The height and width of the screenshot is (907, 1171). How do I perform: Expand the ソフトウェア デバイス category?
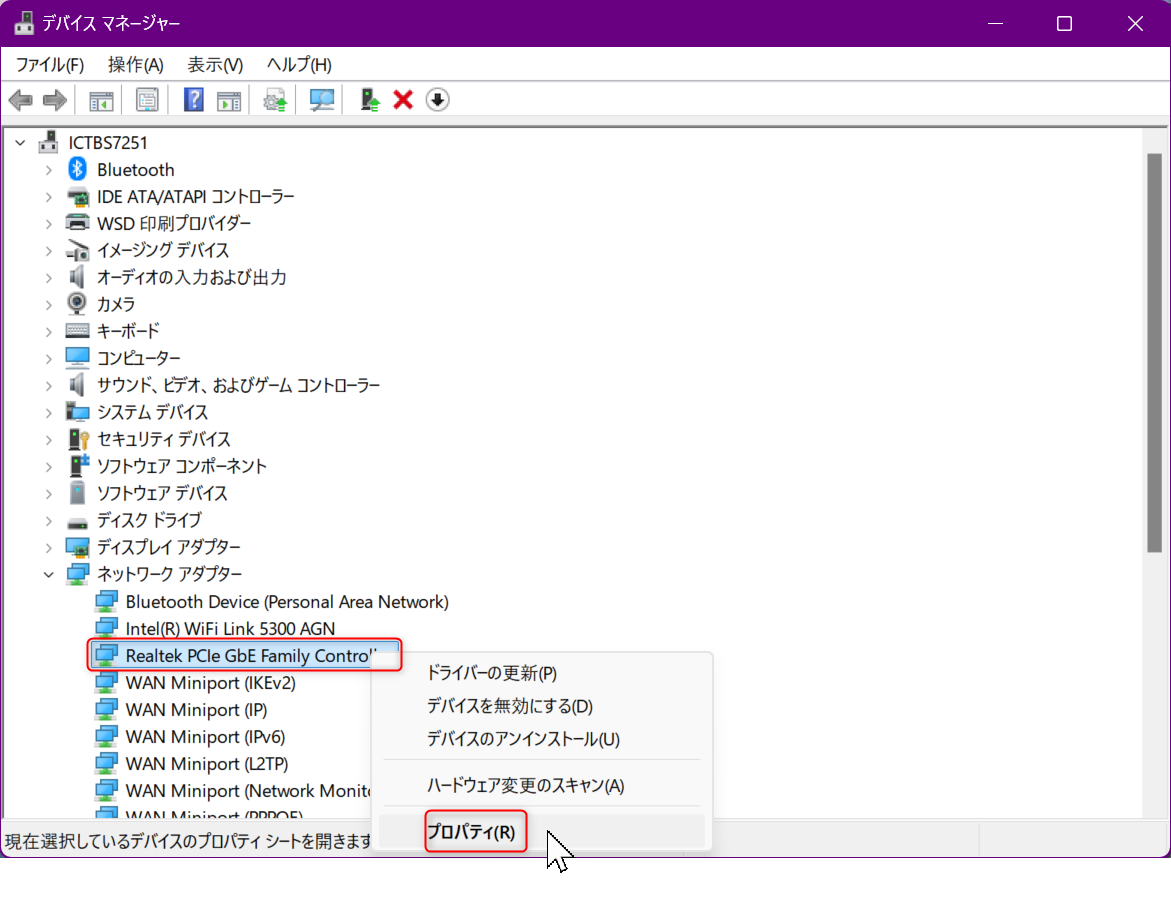click(49, 494)
